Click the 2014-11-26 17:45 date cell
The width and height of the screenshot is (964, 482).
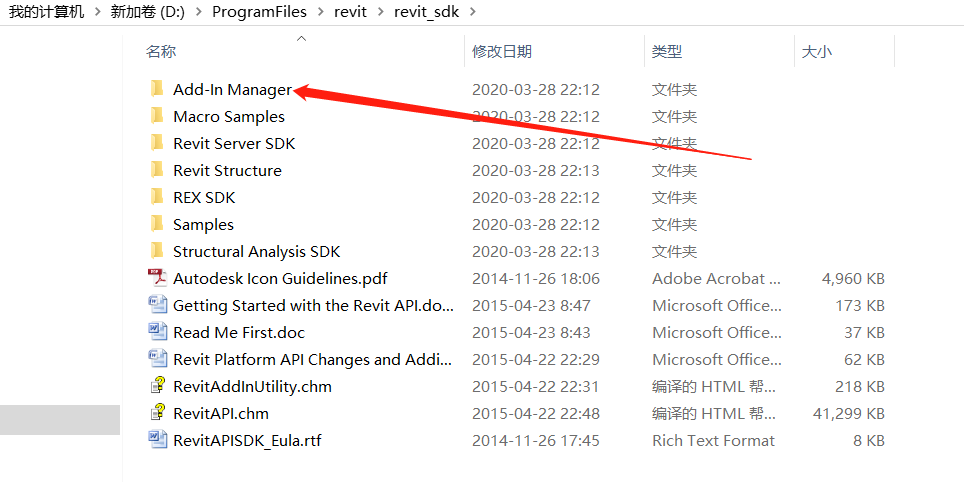point(535,441)
